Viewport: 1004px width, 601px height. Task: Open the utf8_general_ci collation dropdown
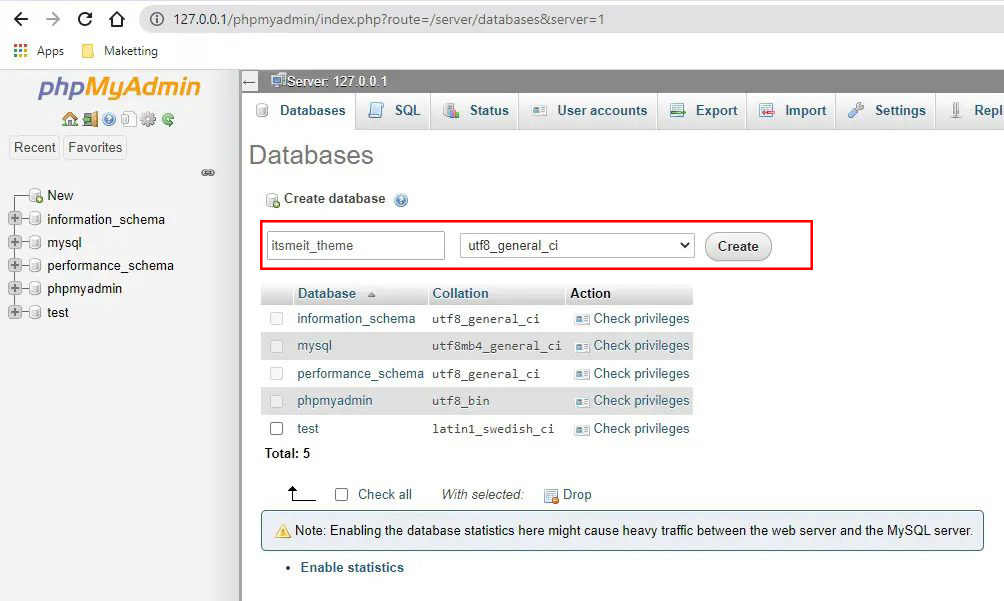578,244
